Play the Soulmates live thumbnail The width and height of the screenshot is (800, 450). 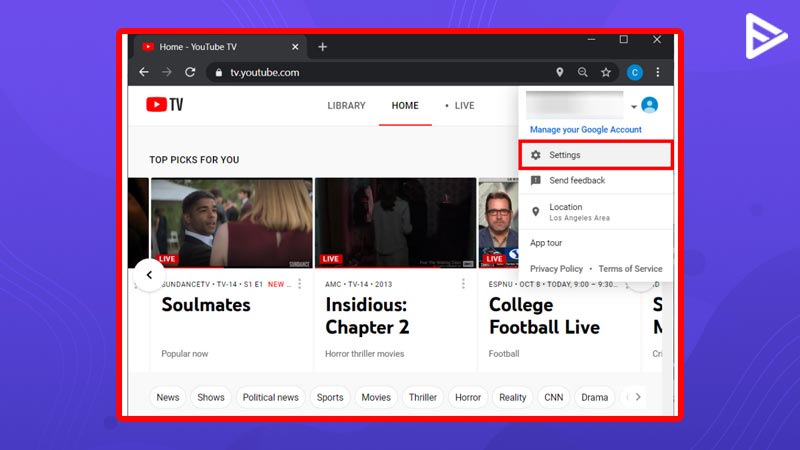coord(232,222)
